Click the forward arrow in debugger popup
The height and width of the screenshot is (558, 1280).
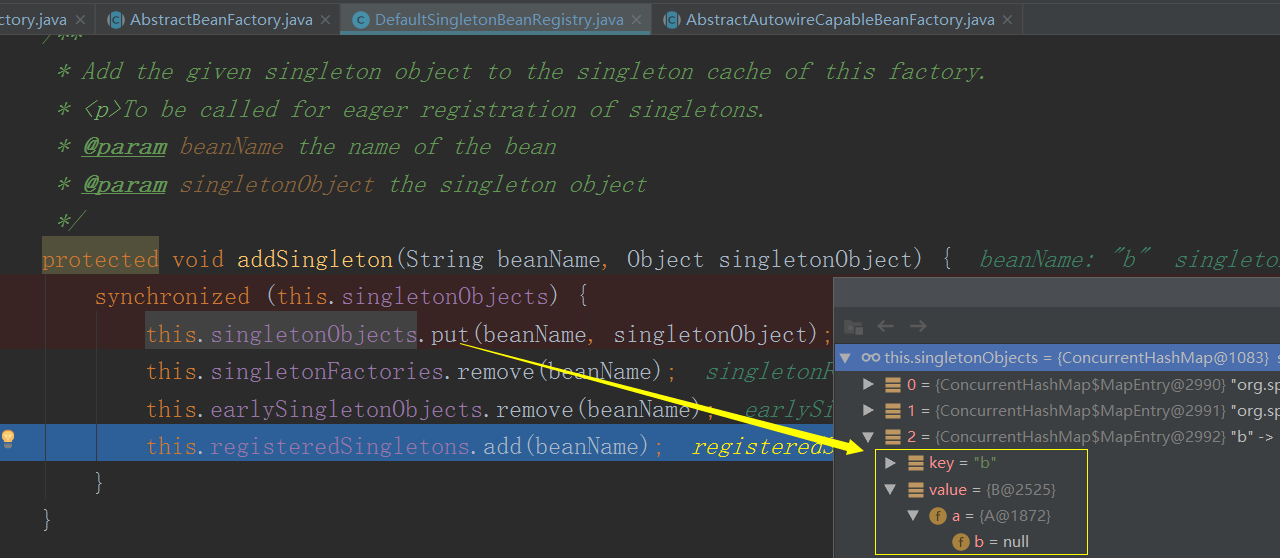click(918, 326)
